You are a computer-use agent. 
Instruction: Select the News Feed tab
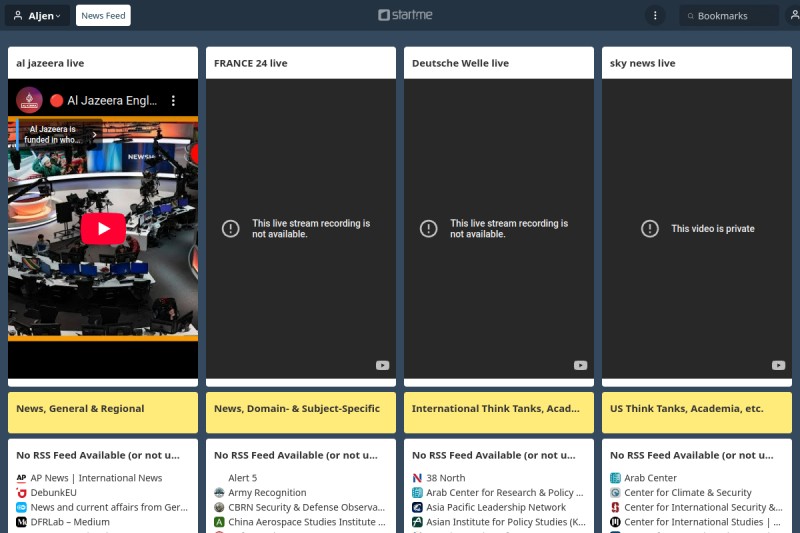click(103, 15)
